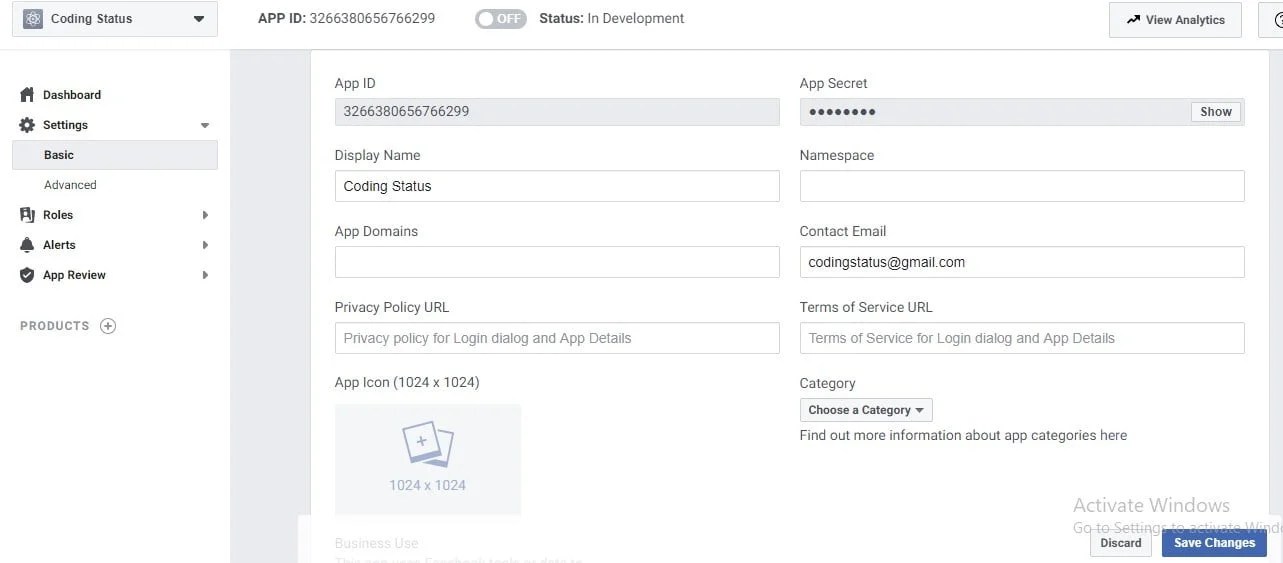Select the Basic settings item
Screen dimensions: 1283x563
point(115,155)
